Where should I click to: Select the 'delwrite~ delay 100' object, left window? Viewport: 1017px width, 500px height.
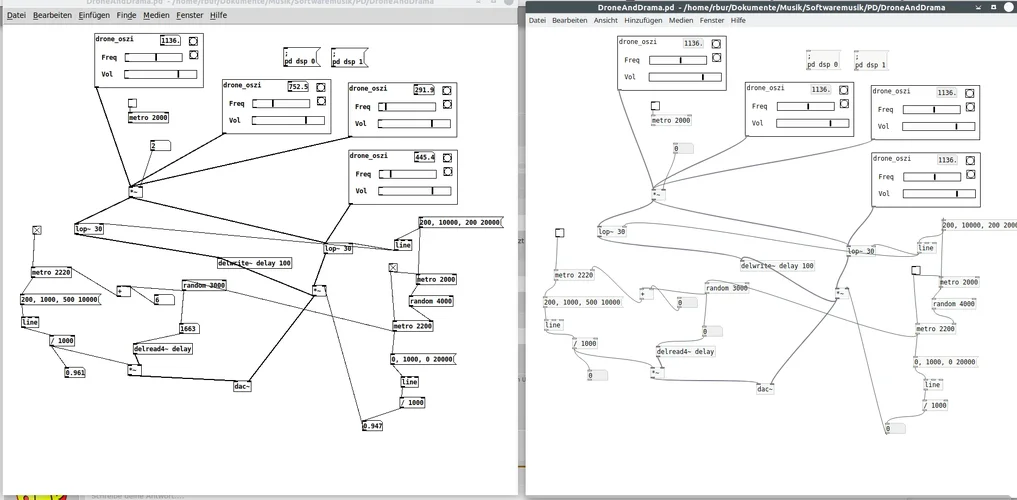click(x=255, y=263)
